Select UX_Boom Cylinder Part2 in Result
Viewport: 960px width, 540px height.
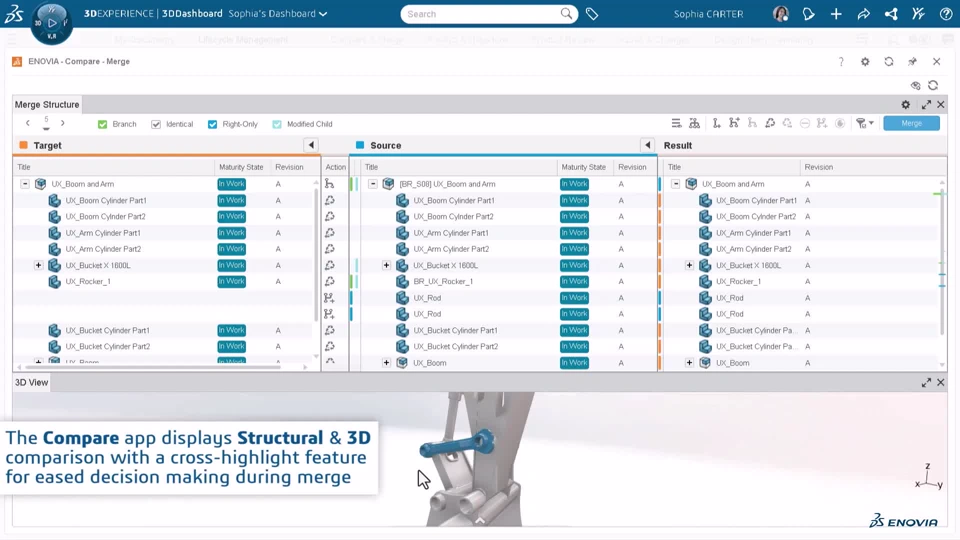pos(756,217)
